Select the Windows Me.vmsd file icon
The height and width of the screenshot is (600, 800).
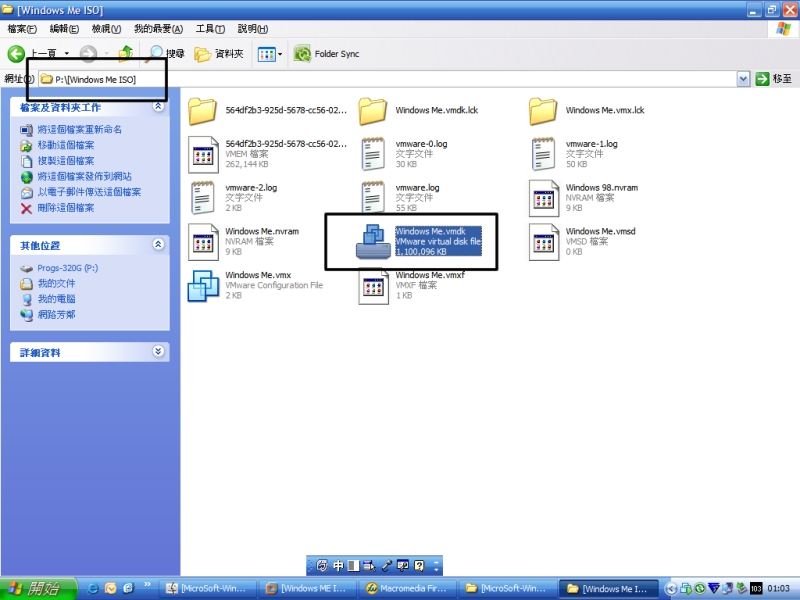[543, 242]
